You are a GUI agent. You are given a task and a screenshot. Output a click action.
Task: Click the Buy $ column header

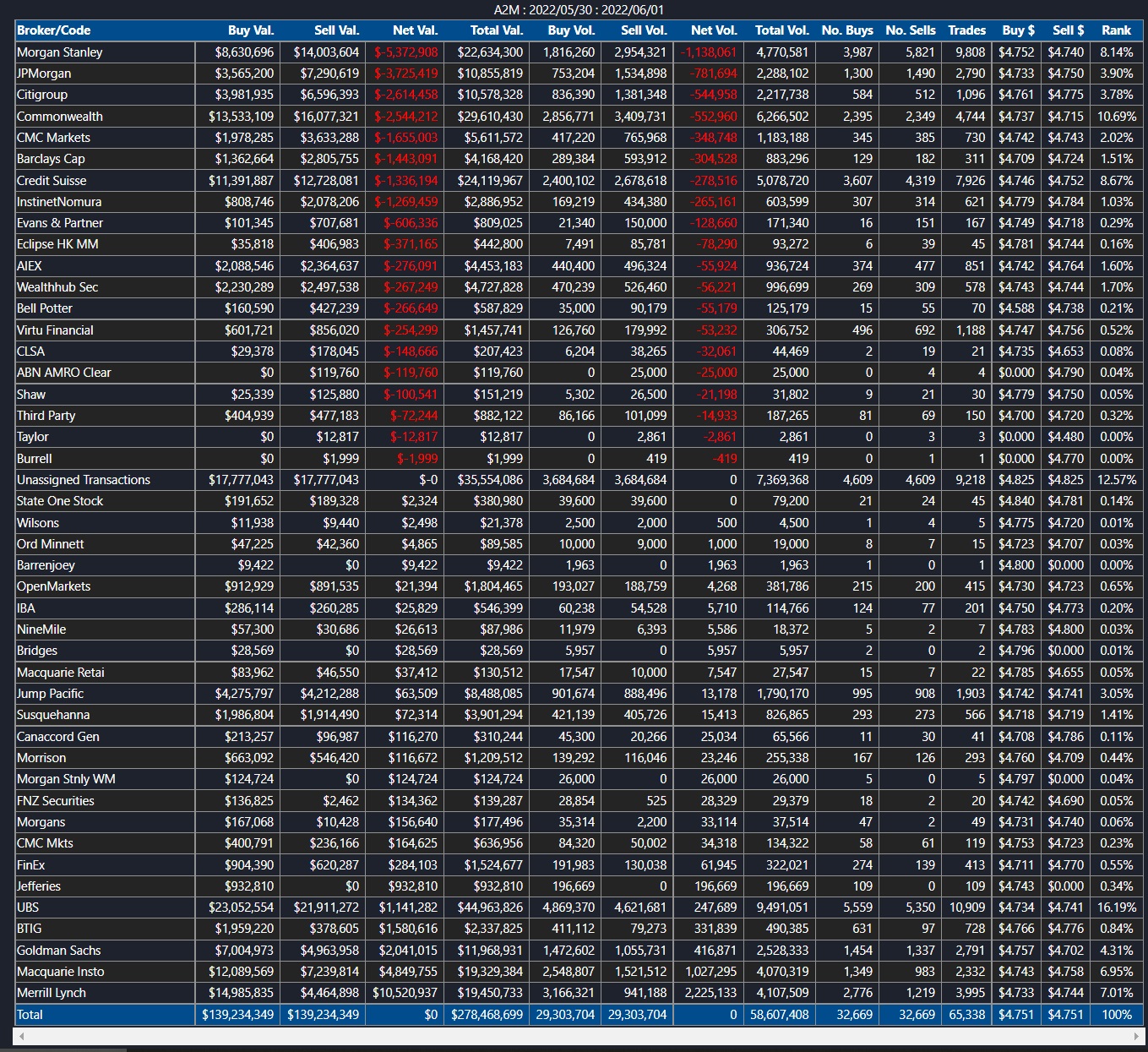tap(1019, 30)
